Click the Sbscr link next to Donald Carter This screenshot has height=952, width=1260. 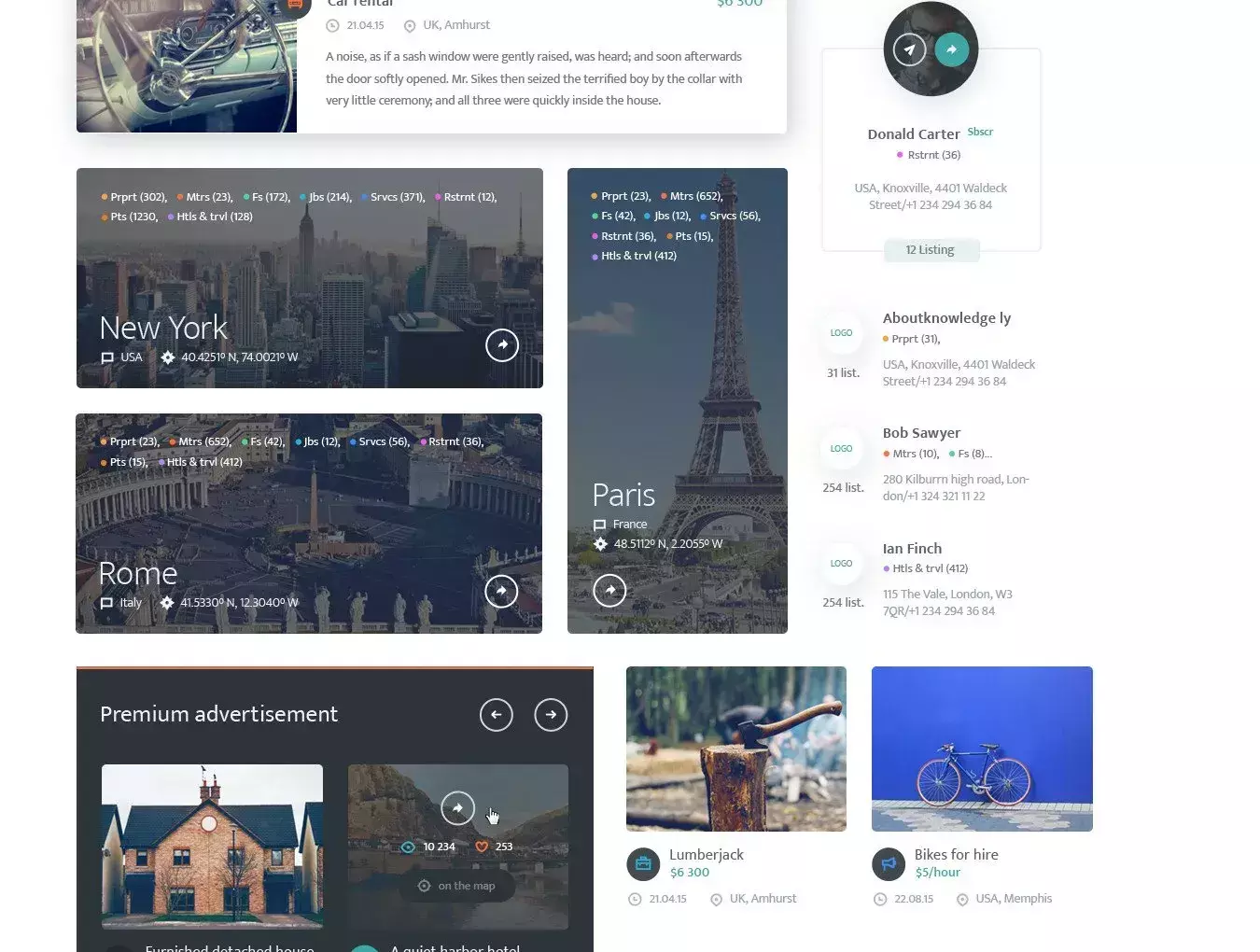(980, 132)
